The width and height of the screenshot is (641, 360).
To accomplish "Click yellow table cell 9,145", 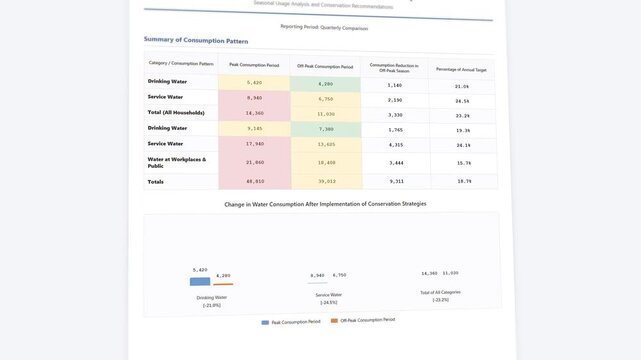I will pyautogui.click(x=255, y=129).
